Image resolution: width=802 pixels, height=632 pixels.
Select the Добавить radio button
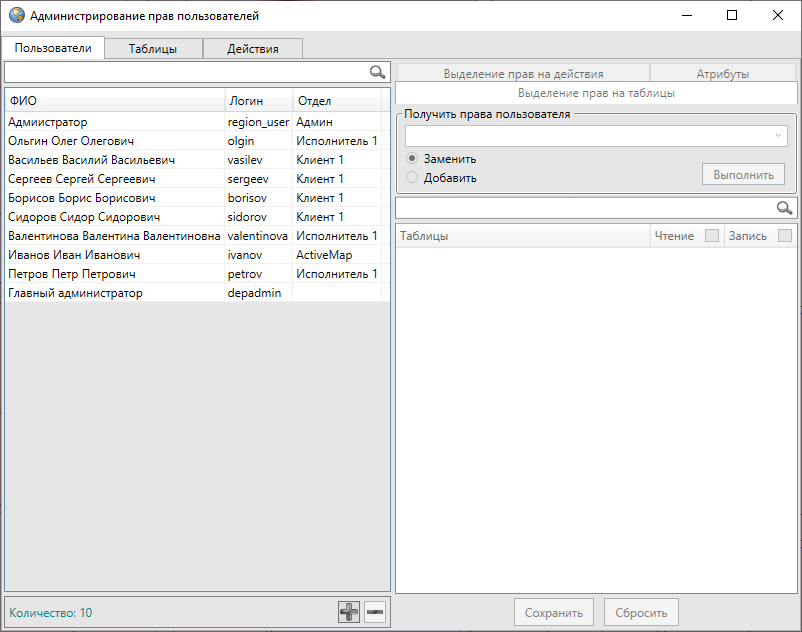(412, 178)
